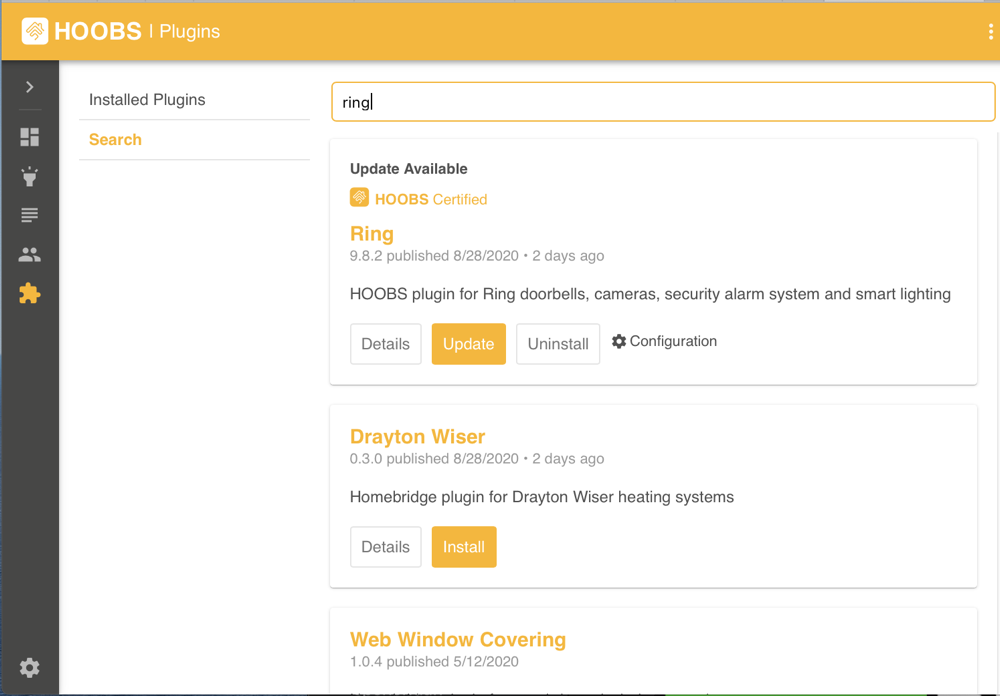Open the Settings gear icon in sidebar
The width and height of the screenshot is (1000, 696).
tap(30, 667)
